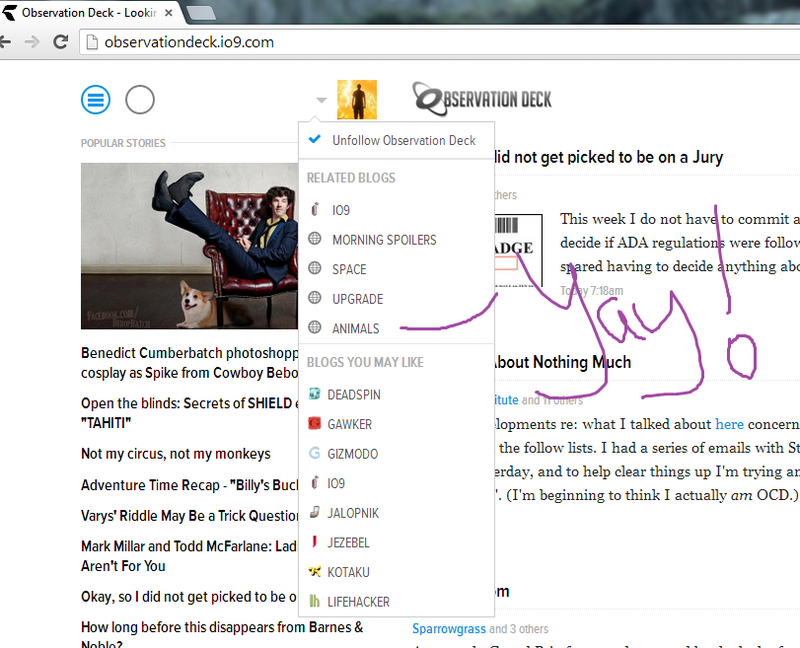Open the Adventure Time Recap story
The height and width of the screenshot is (648, 800).
tap(189, 485)
